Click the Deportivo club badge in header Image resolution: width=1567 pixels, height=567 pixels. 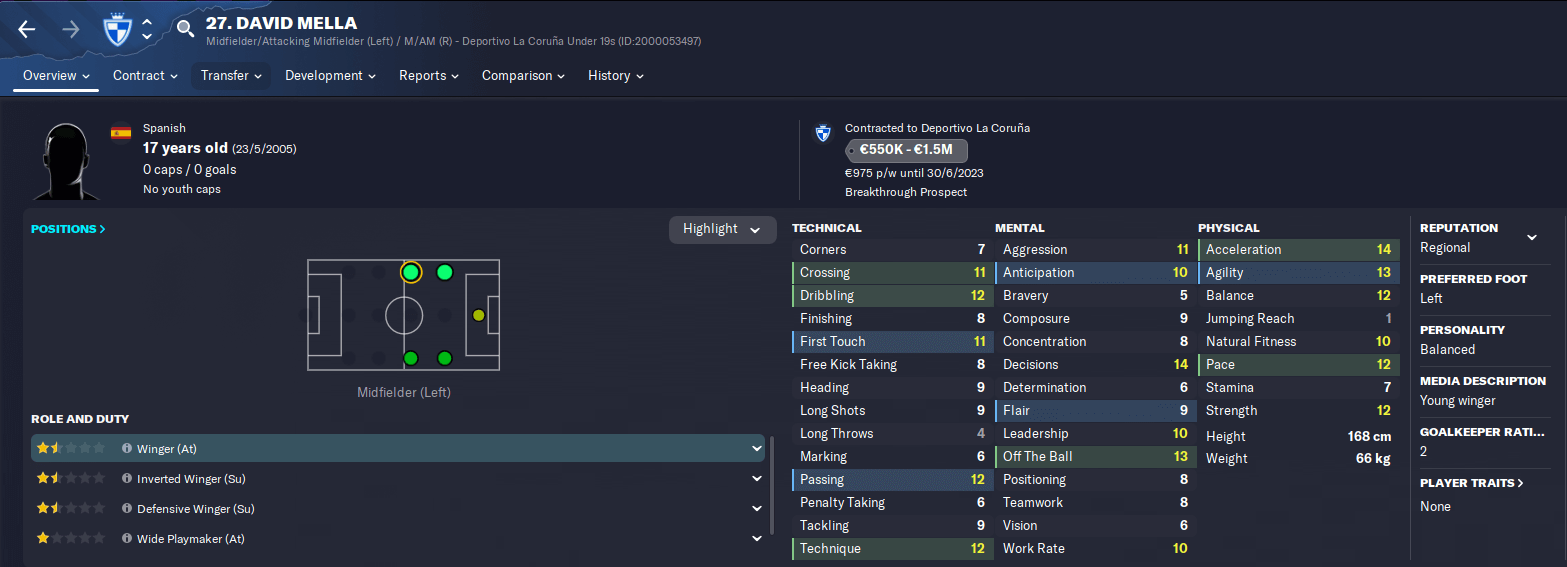pos(118,29)
